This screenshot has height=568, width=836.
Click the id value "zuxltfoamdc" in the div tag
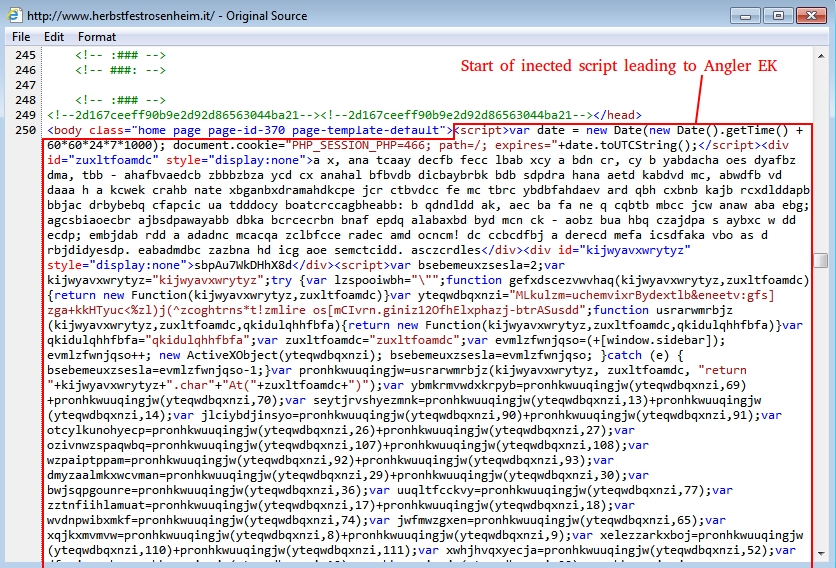tap(117, 160)
